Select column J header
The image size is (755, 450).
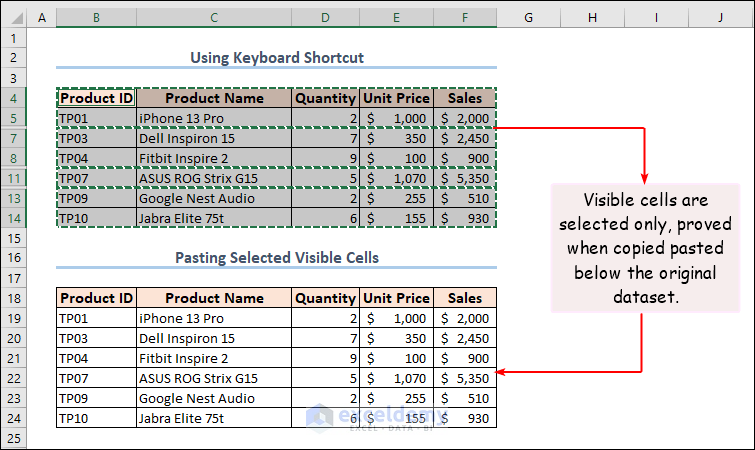(x=720, y=18)
